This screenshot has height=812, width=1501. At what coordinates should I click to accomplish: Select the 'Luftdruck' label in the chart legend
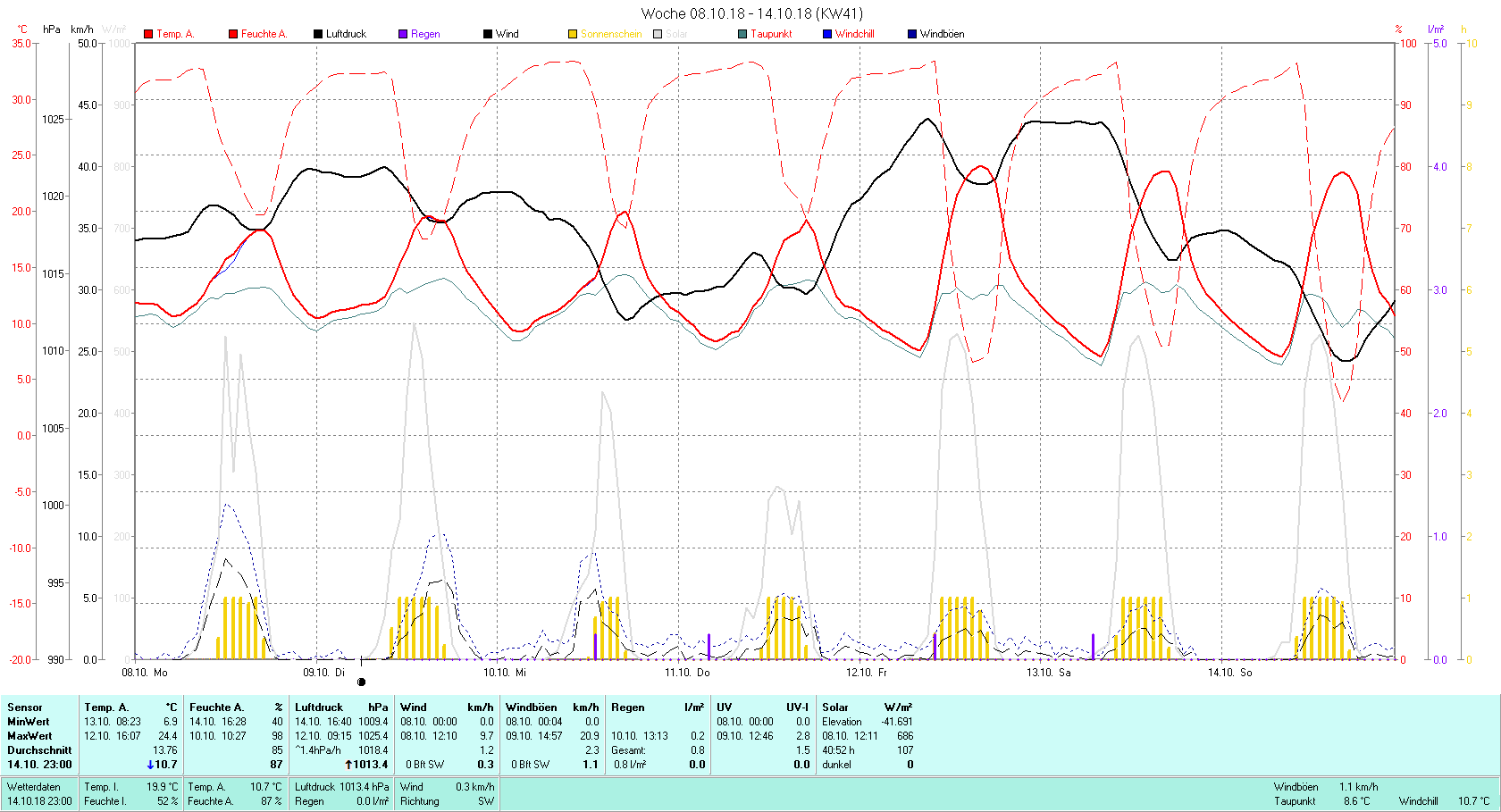pyautogui.click(x=346, y=34)
